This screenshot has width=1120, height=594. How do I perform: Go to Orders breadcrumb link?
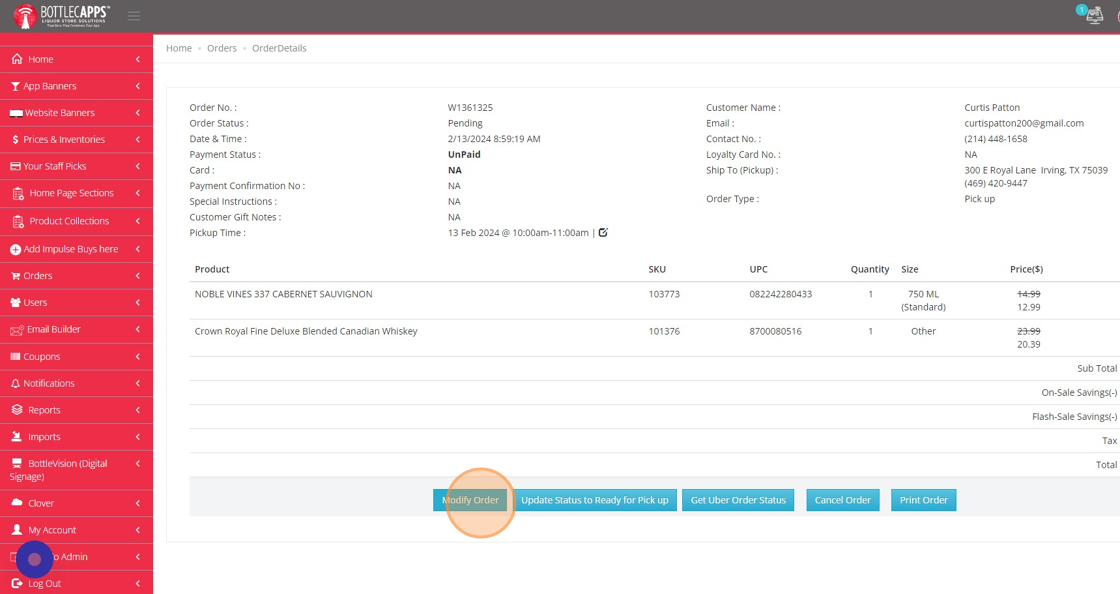tap(221, 48)
